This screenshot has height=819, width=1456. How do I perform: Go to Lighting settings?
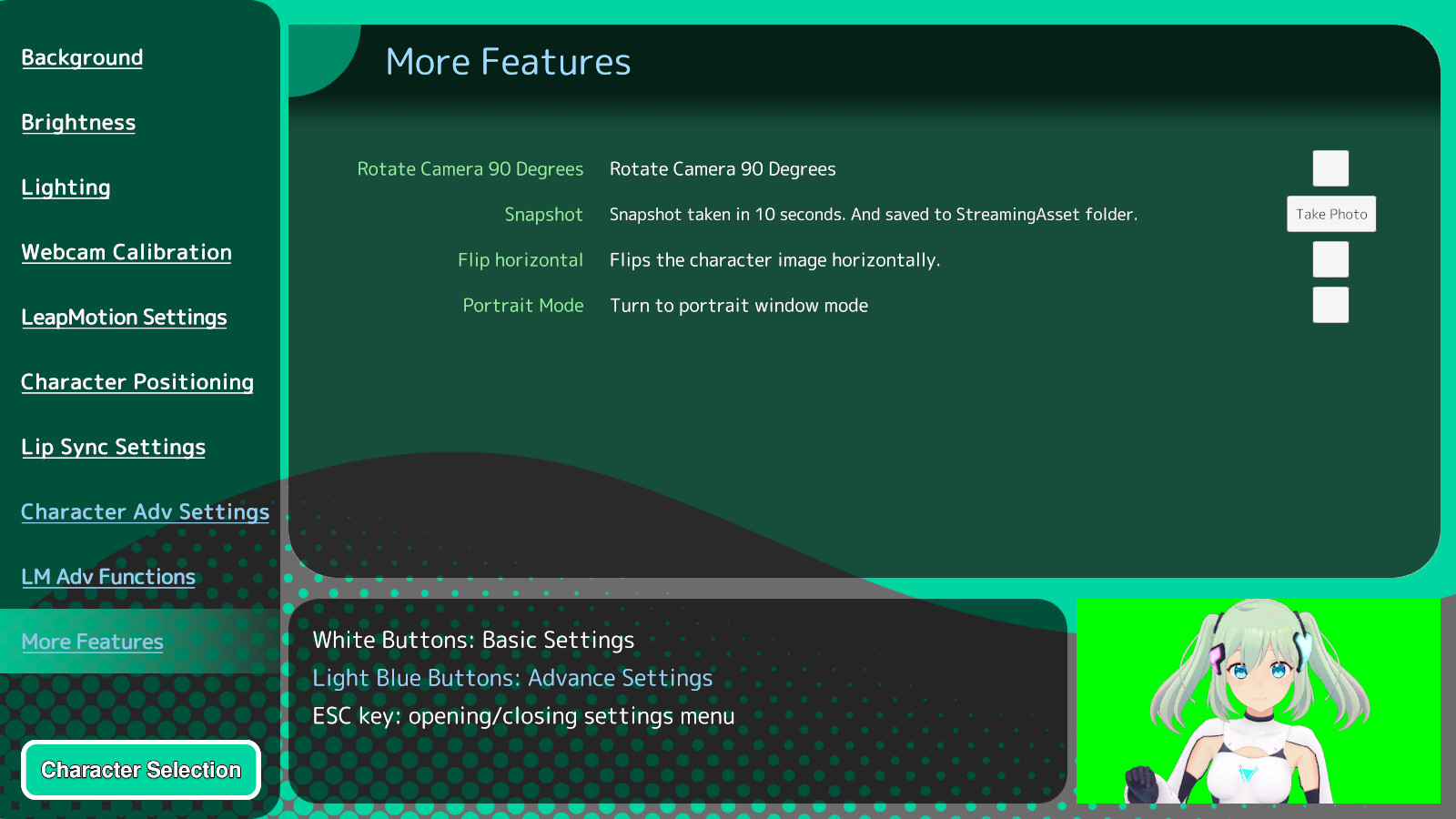coord(66,187)
